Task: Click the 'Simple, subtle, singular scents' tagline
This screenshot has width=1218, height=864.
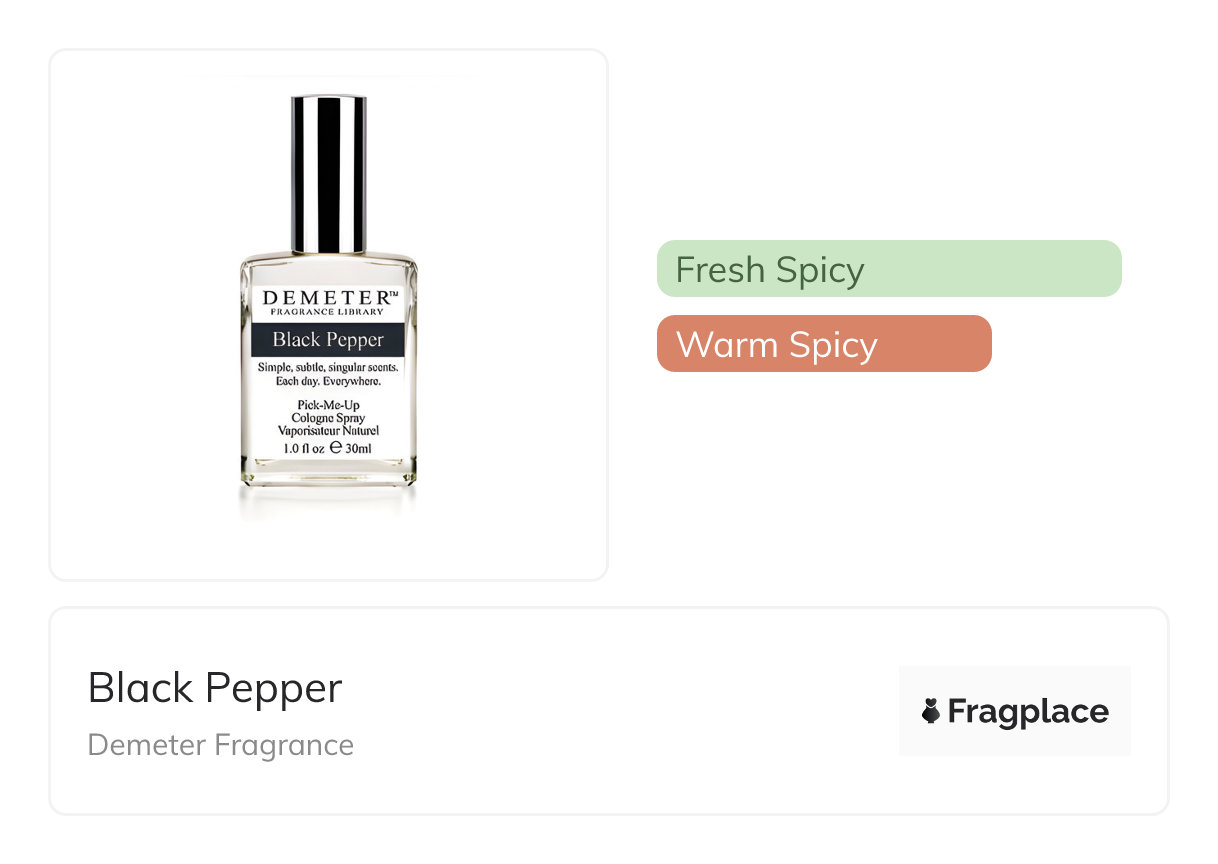Action: point(328,368)
